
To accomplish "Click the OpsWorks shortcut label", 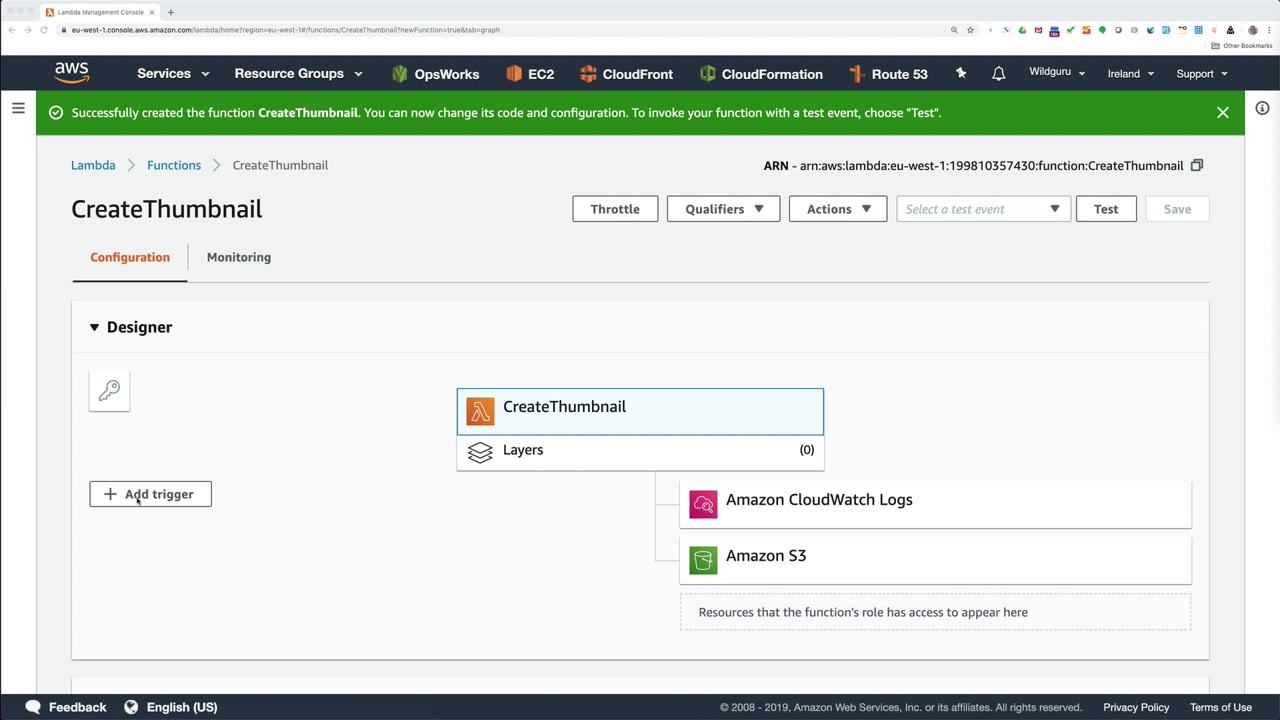I will click(x=447, y=74).
